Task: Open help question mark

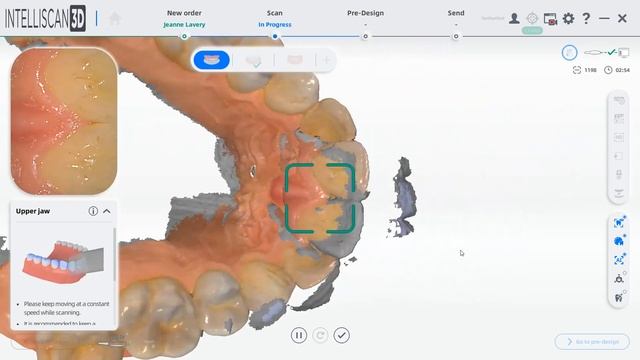Action: [x=586, y=18]
